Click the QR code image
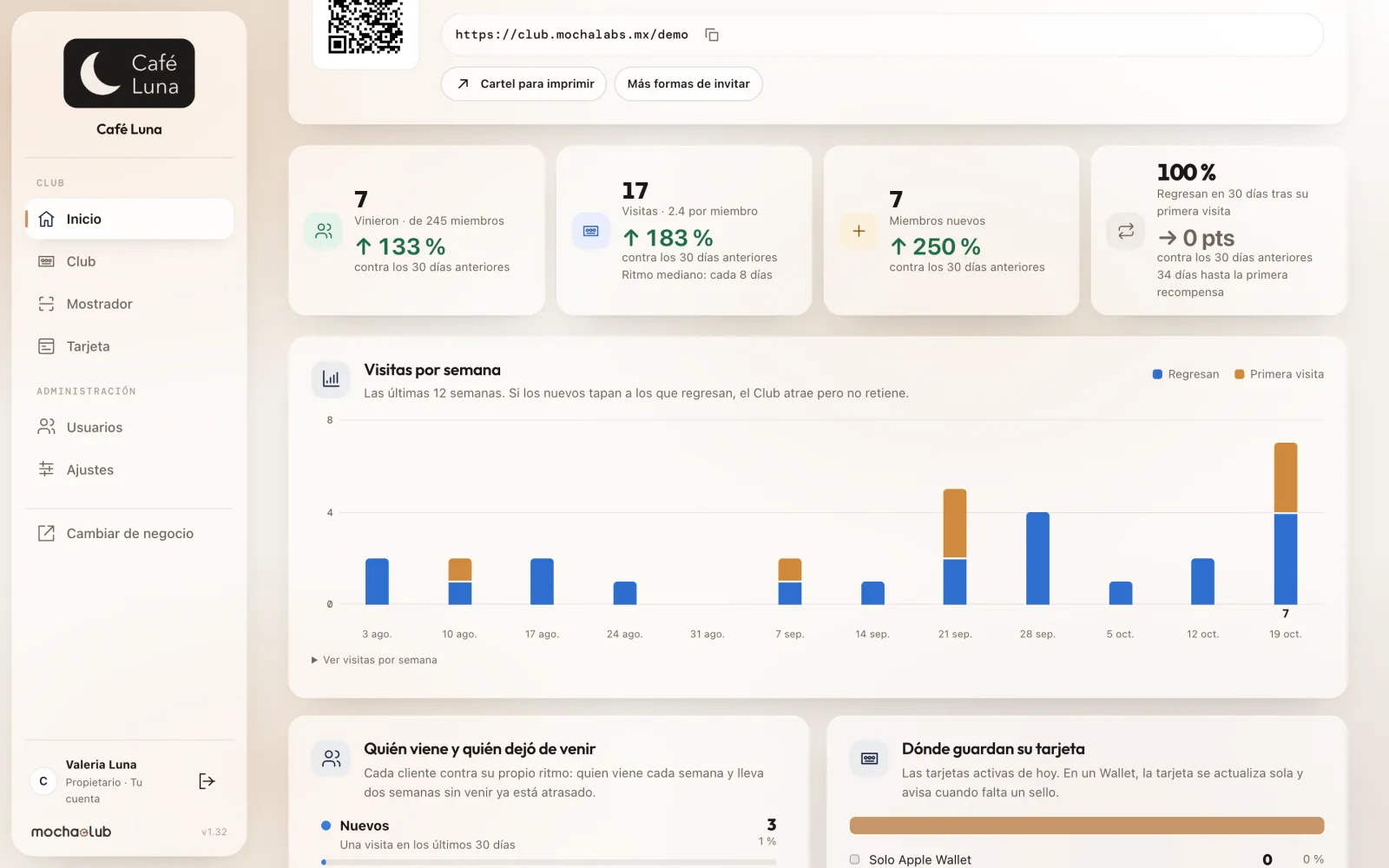This screenshot has width=1389, height=868. pyautogui.click(x=365, y=27)
